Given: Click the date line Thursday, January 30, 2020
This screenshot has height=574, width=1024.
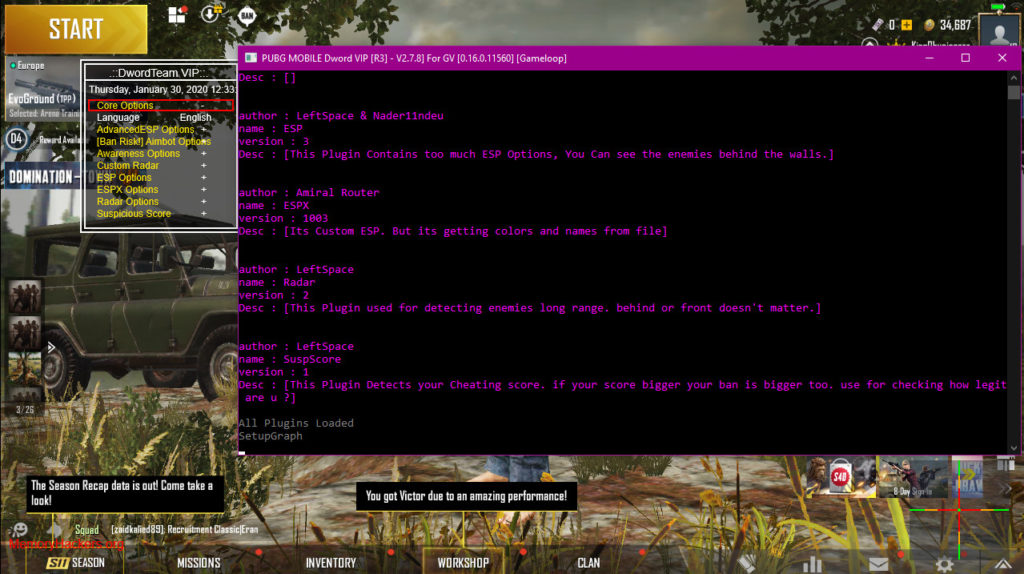Looking at the screenshot, I should [162, 89].
